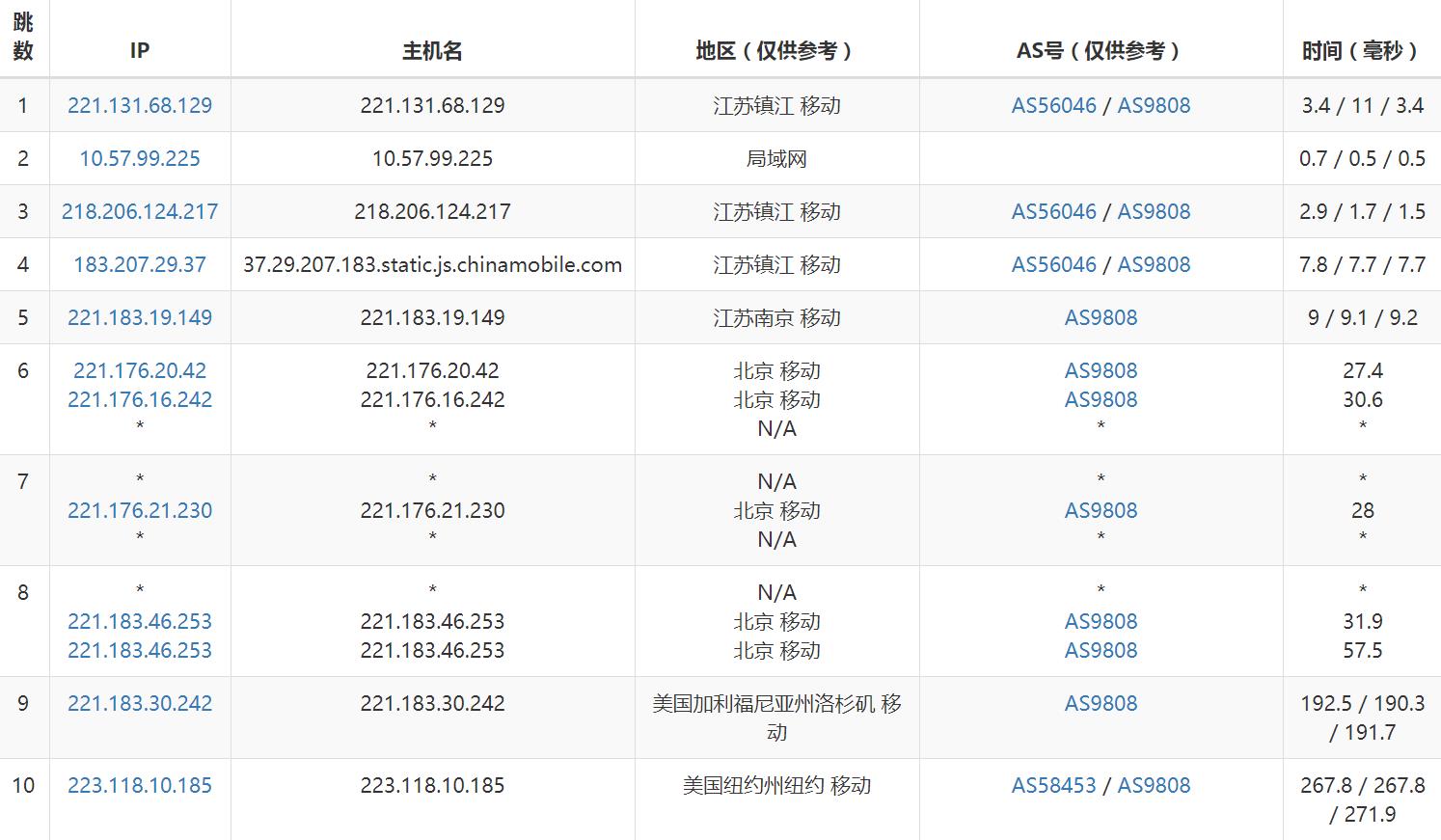Select the time value 9 / 9.1 / 9.2
1441x840 pixels.
tap(1362, 317)
